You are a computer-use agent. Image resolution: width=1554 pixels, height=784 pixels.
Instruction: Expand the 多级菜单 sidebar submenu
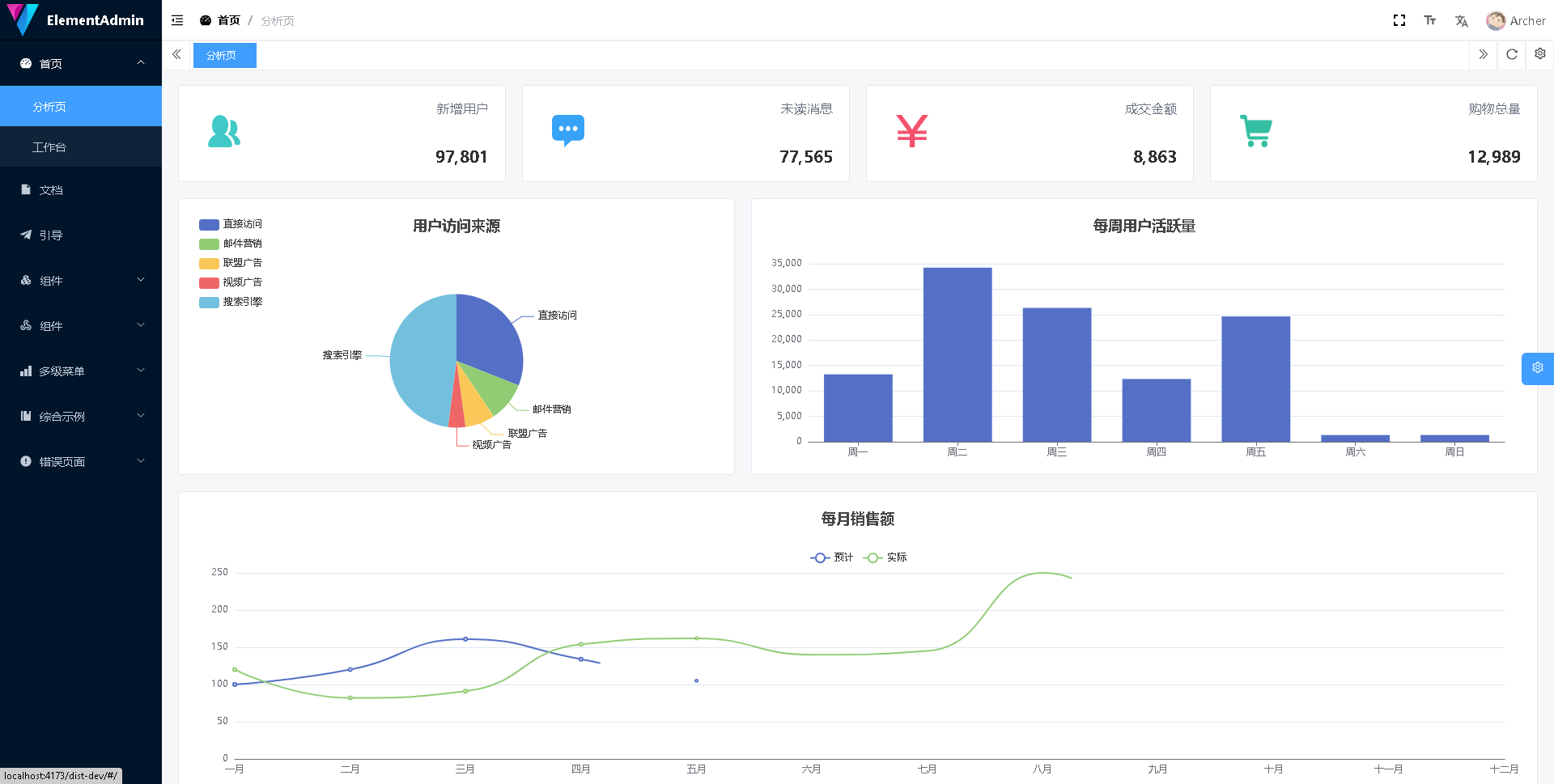(x=81, y=371)
